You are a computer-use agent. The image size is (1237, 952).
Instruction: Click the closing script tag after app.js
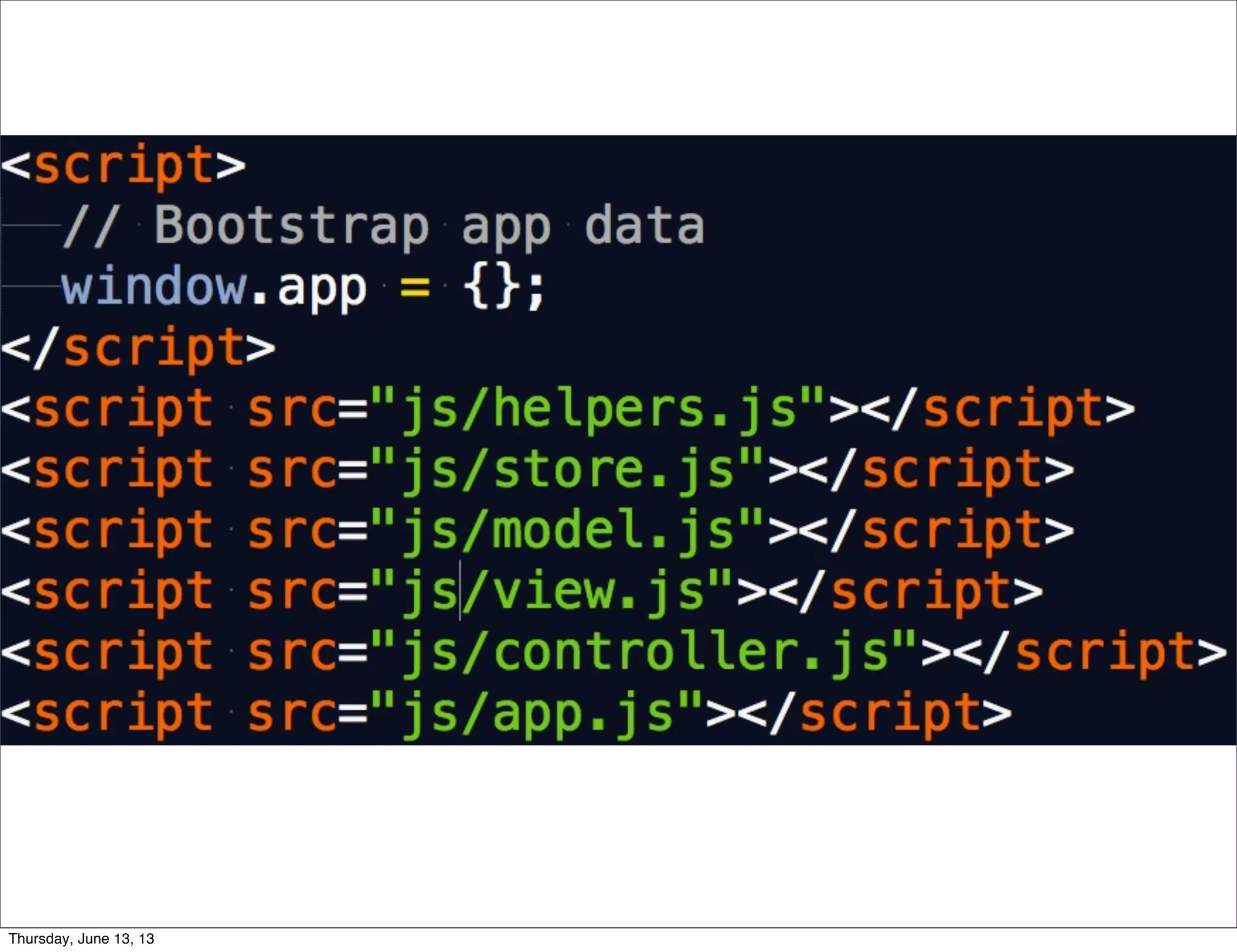[876, 713]
